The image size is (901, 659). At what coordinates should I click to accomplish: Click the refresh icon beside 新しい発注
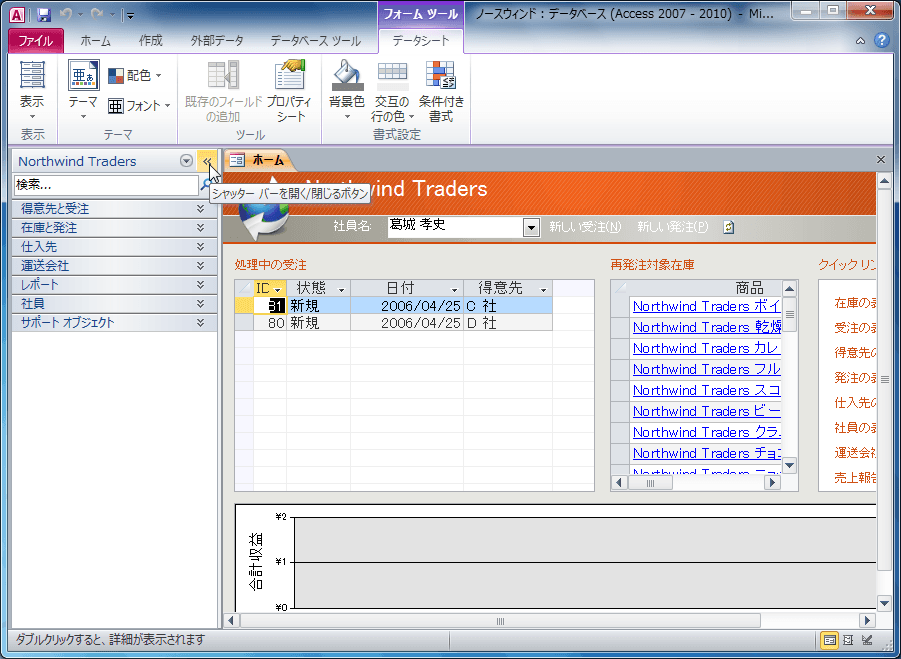pyautogui.click(x=729, y=227)
